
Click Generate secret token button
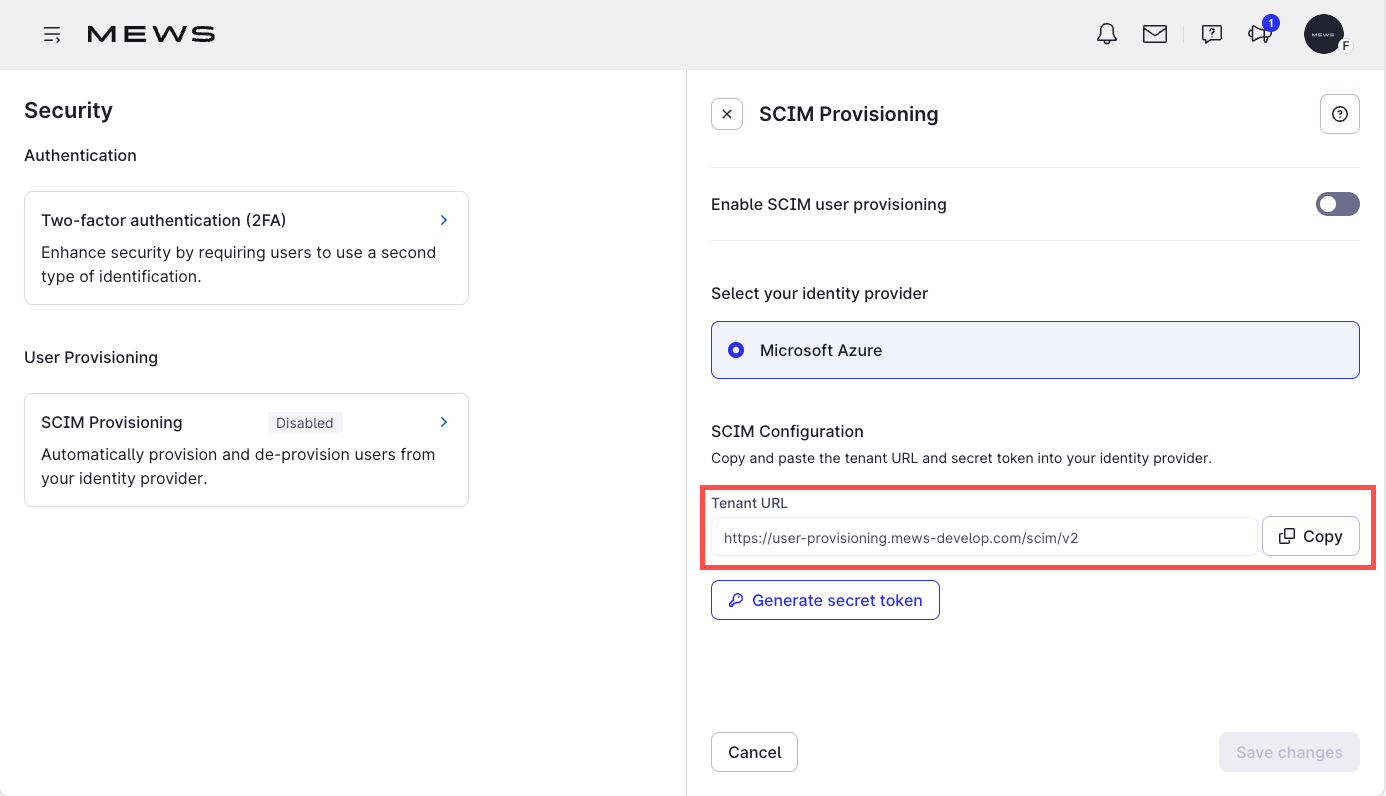825,600
